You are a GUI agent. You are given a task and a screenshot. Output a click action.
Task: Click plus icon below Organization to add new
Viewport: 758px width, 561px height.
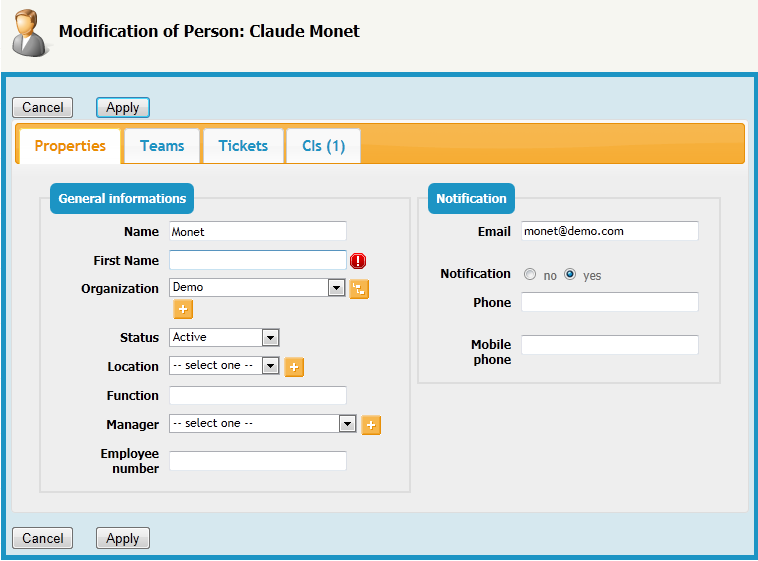point(183,310)
